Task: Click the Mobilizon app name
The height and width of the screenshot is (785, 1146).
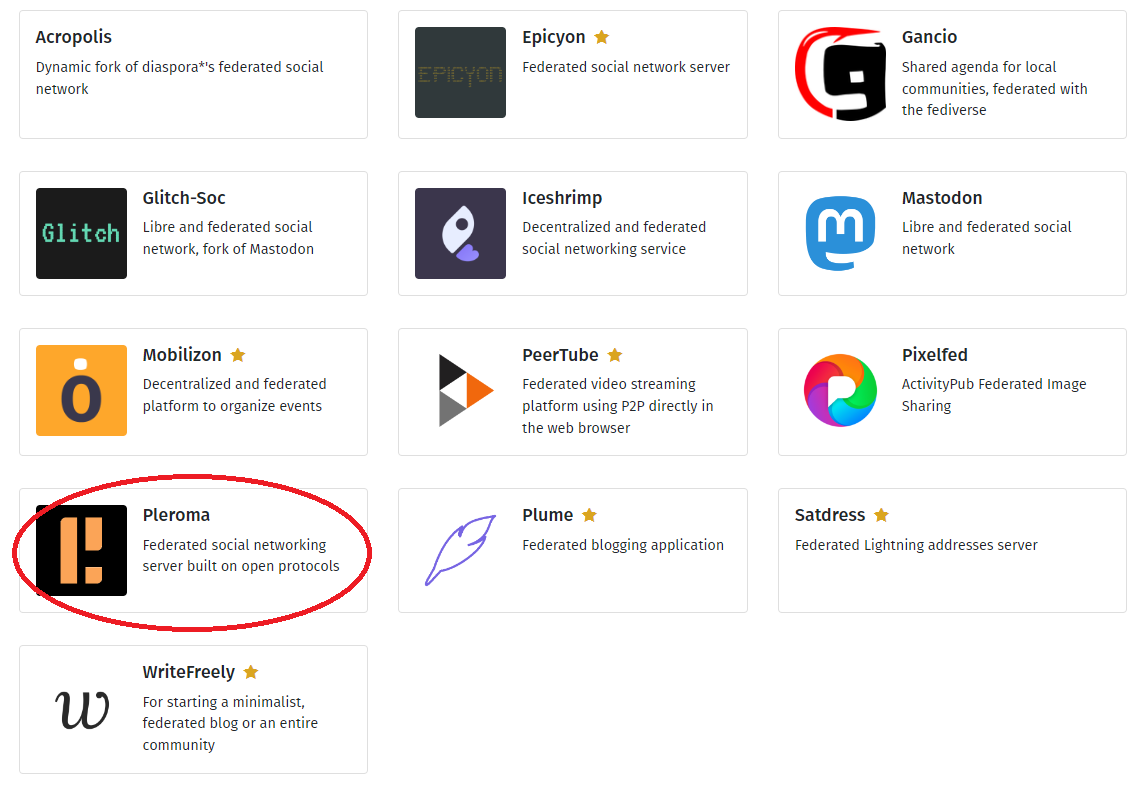Action: click(x=183, y=354)
